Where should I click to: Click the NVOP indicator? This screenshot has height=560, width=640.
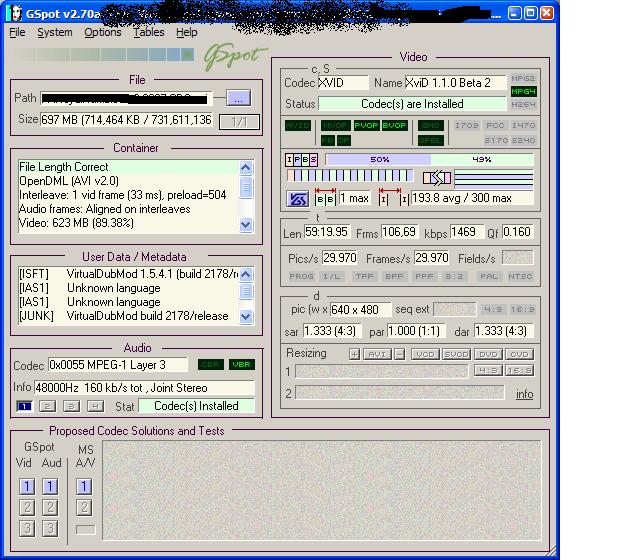336,125
